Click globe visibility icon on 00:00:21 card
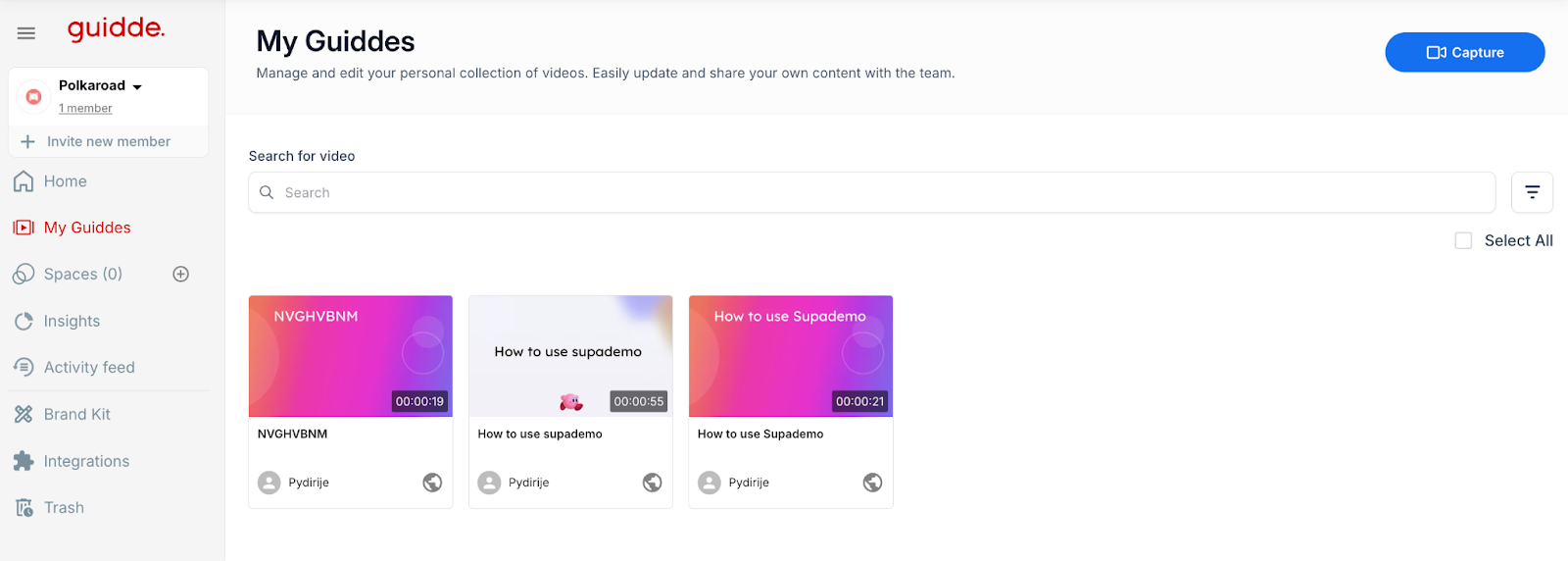 872,483
